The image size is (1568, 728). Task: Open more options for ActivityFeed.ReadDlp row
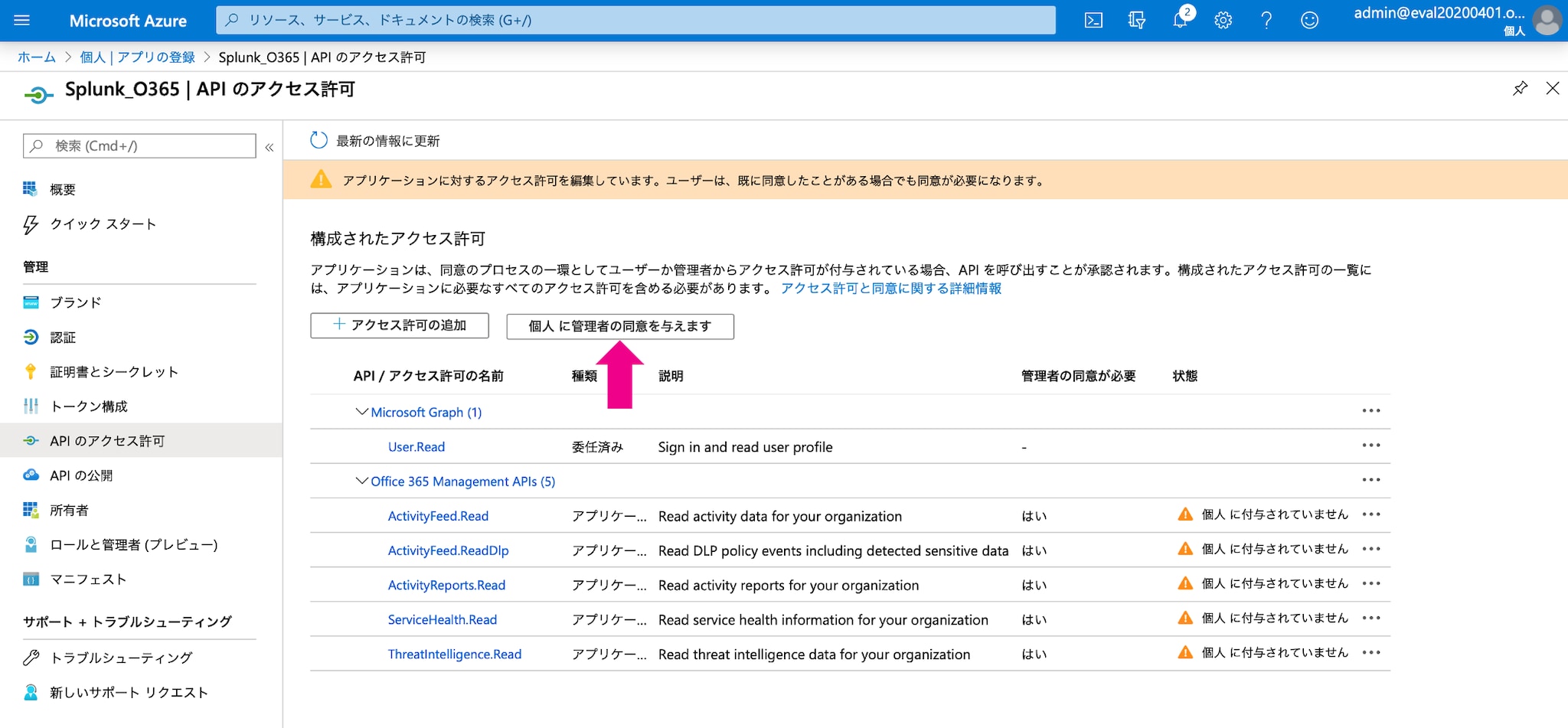[x=1371, y=549]
